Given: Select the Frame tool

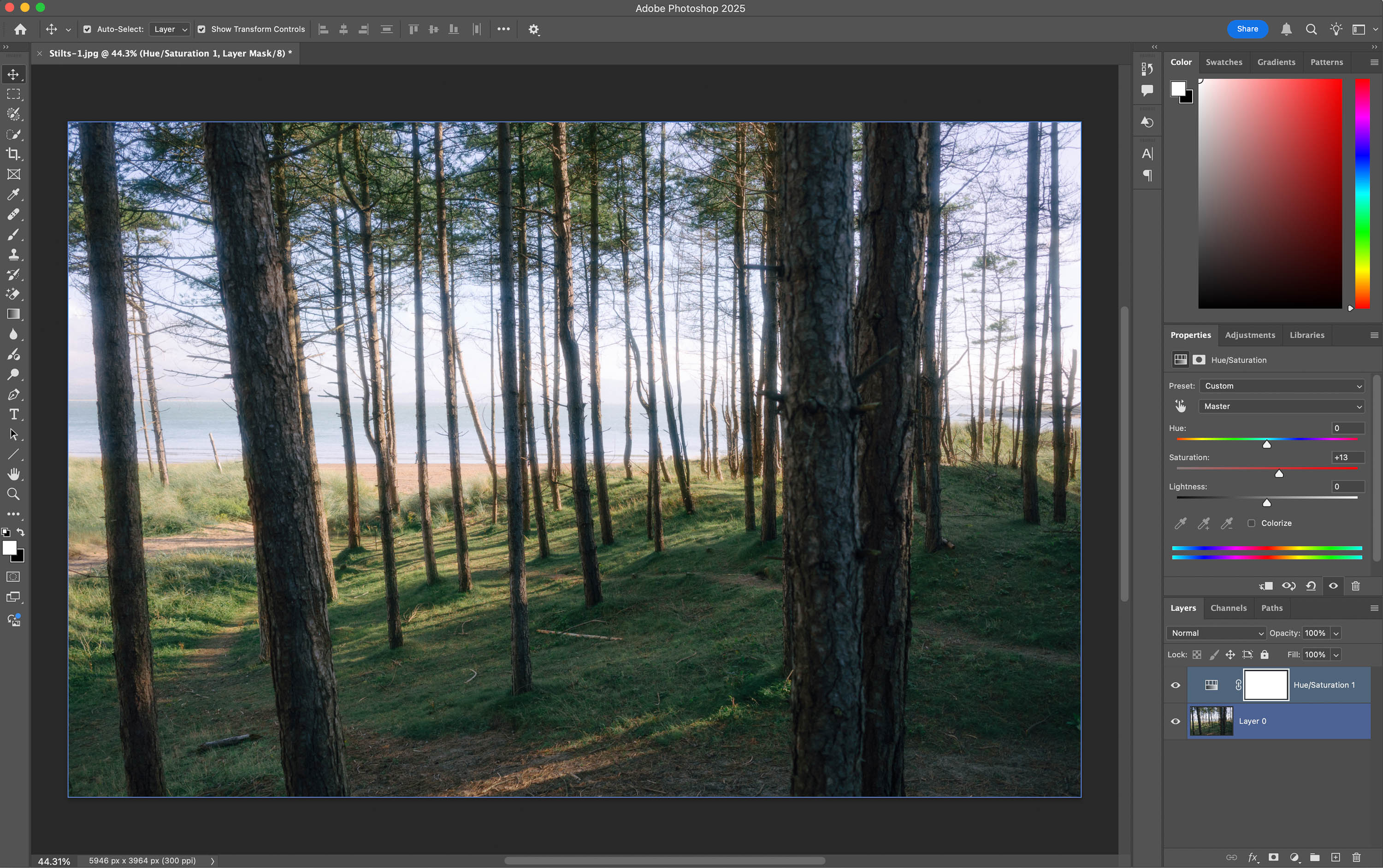Looking at the screenshot, I should (x=13, y=174).
